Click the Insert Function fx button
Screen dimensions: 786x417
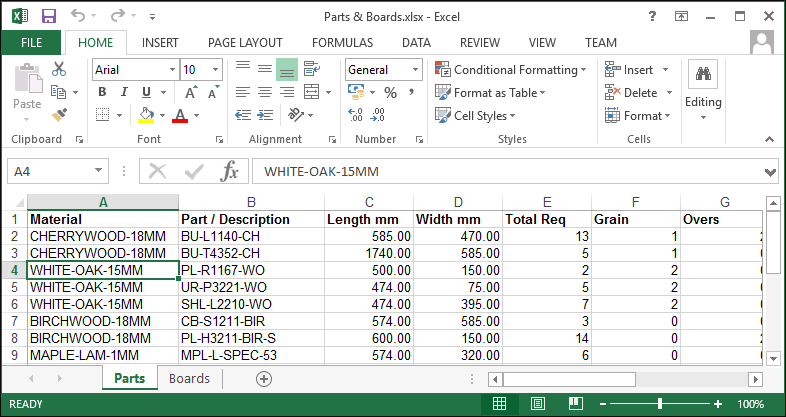229,171
